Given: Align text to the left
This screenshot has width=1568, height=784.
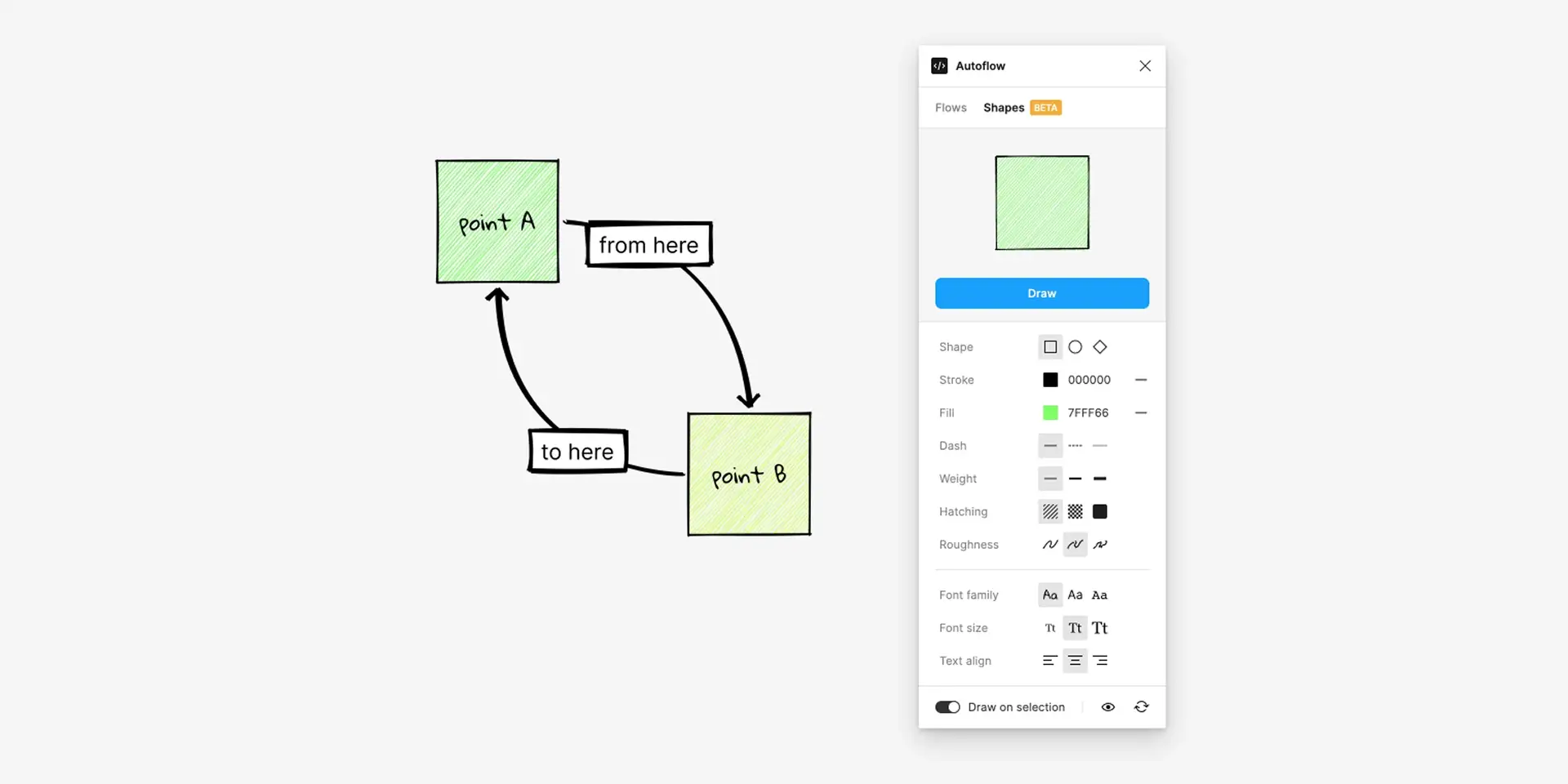Looking at the screenshot, I should point(1050,661).
